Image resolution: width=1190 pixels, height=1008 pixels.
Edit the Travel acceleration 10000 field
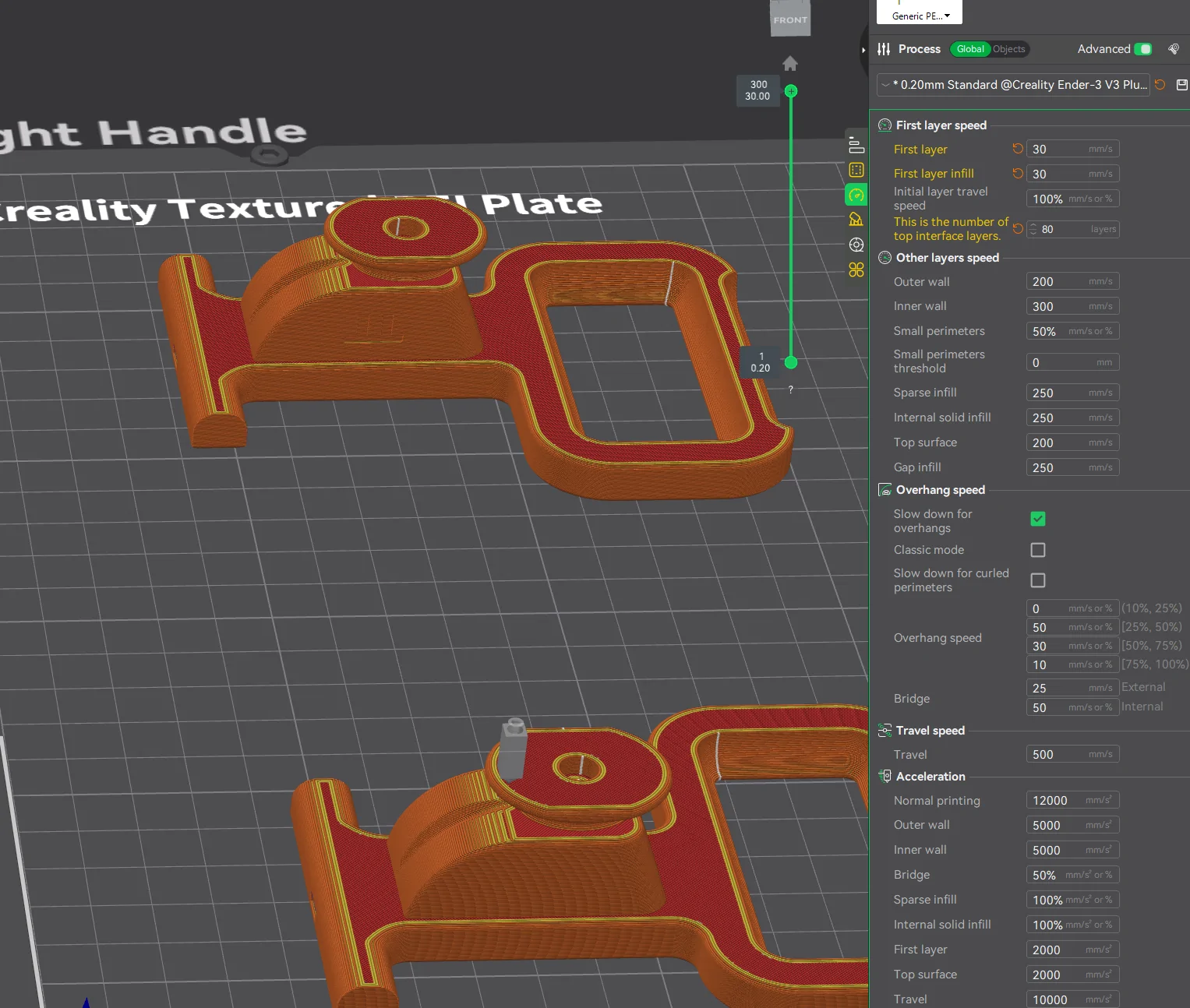(x=1072, y=999)
